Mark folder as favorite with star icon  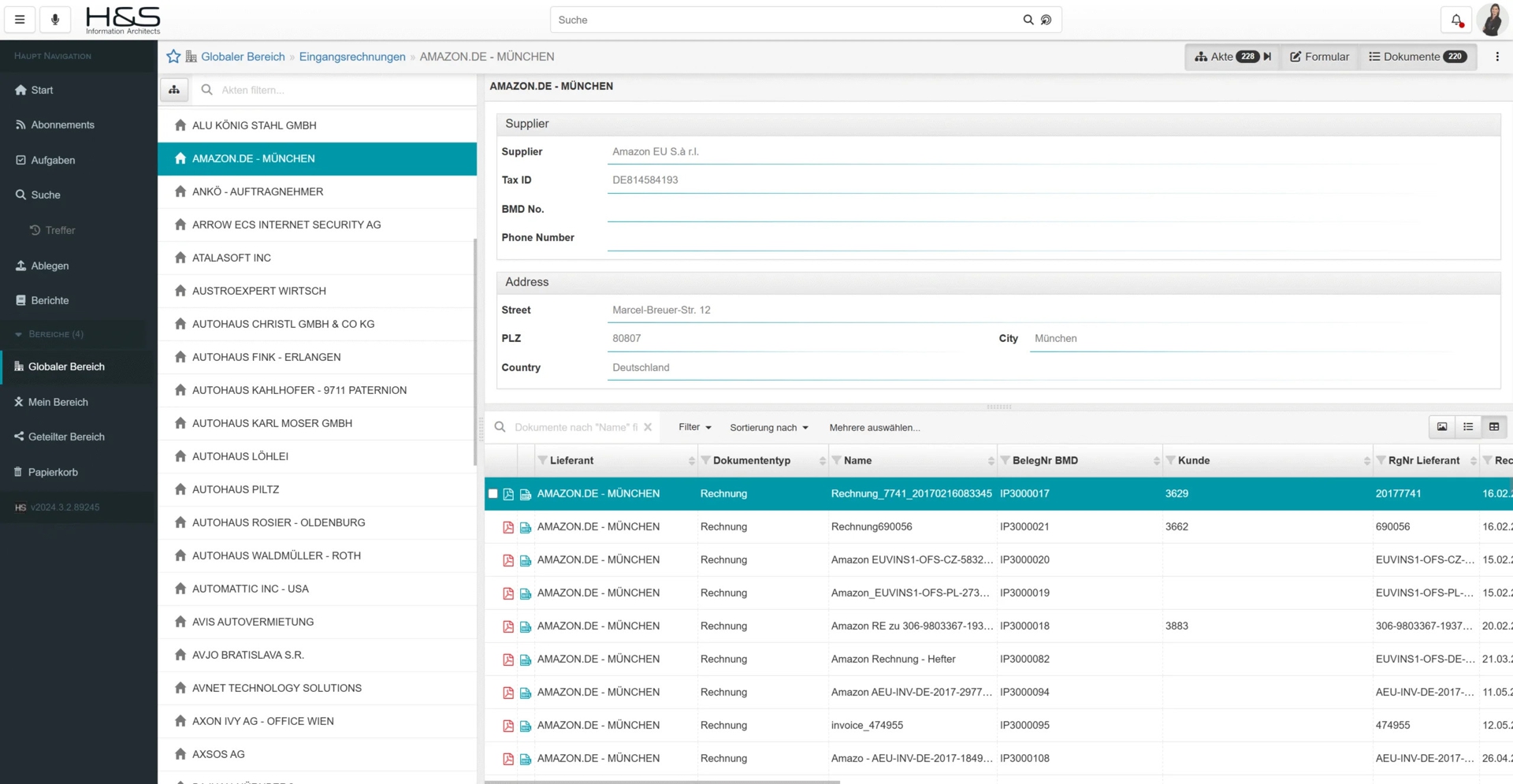tap(173, 57)
